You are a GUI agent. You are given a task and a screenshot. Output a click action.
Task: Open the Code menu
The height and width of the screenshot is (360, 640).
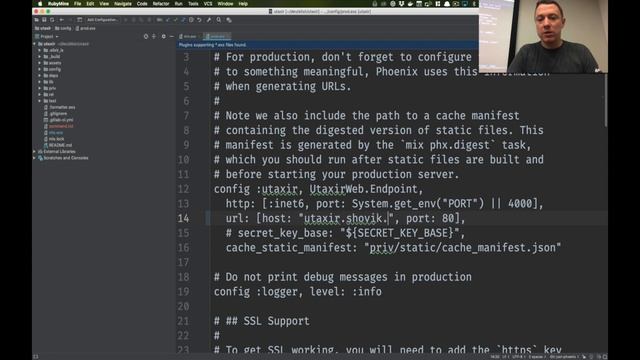pyautogui.click(x=142, y=4)
